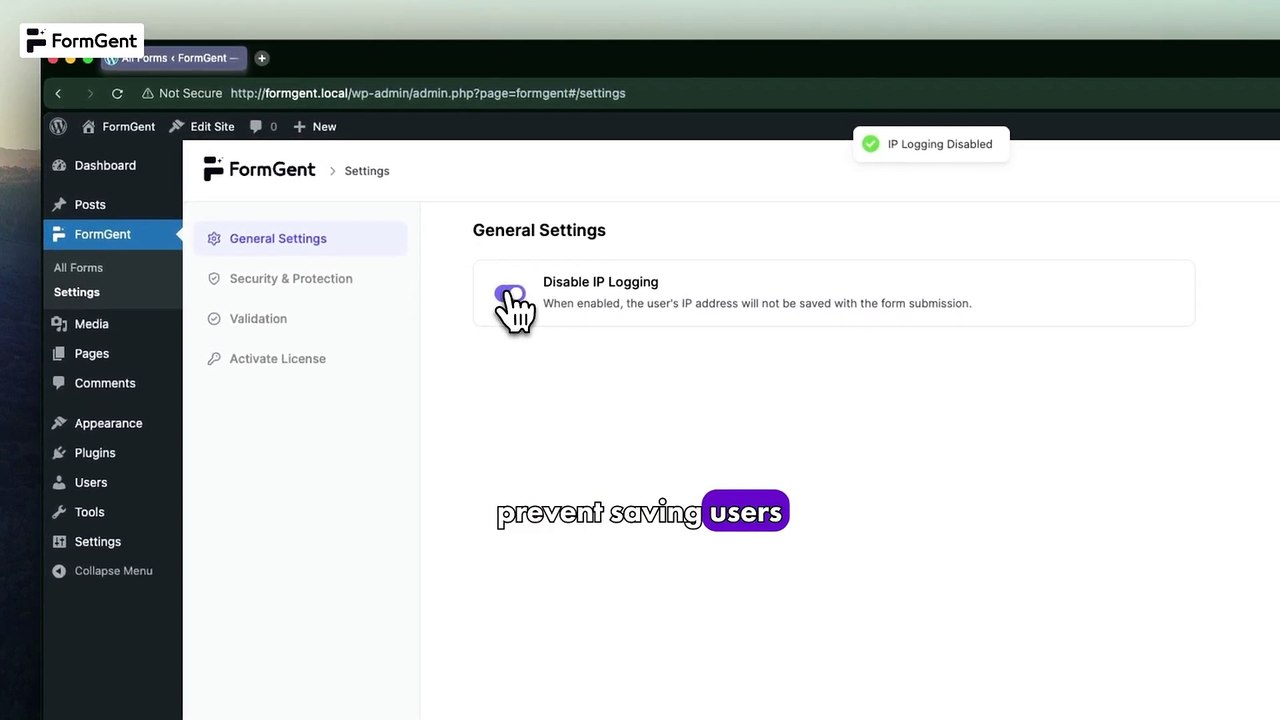Screen dimensions: 1280x720
Task: Click New in the admin bar
Action: click(314, 126)
